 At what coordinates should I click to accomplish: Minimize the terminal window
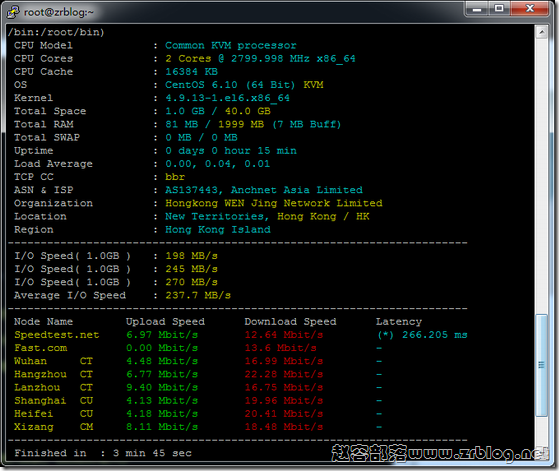(477, 9)
